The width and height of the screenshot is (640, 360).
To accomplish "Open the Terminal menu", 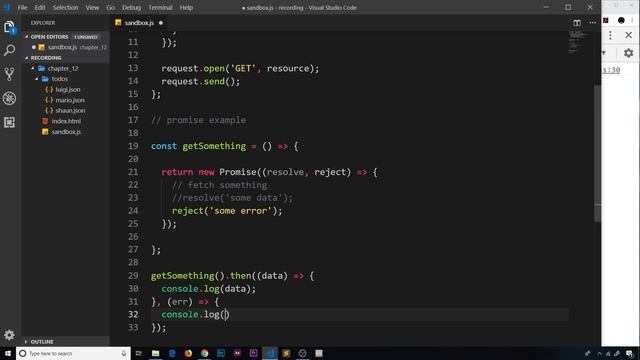I will pyautogui.click(x=160, y=7).
